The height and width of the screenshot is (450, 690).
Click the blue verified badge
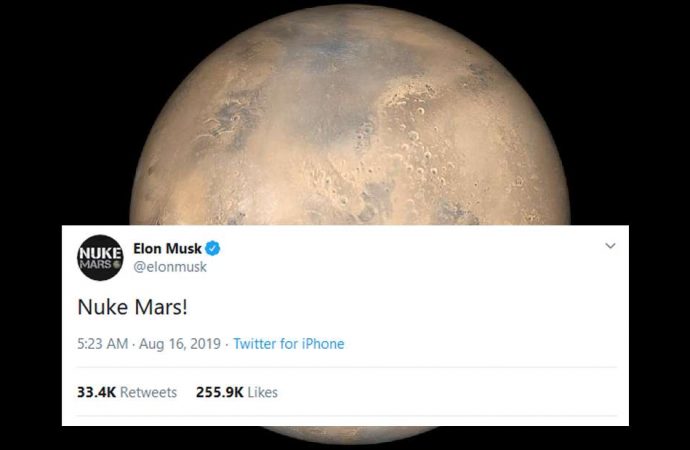click(x=213, y=249)
